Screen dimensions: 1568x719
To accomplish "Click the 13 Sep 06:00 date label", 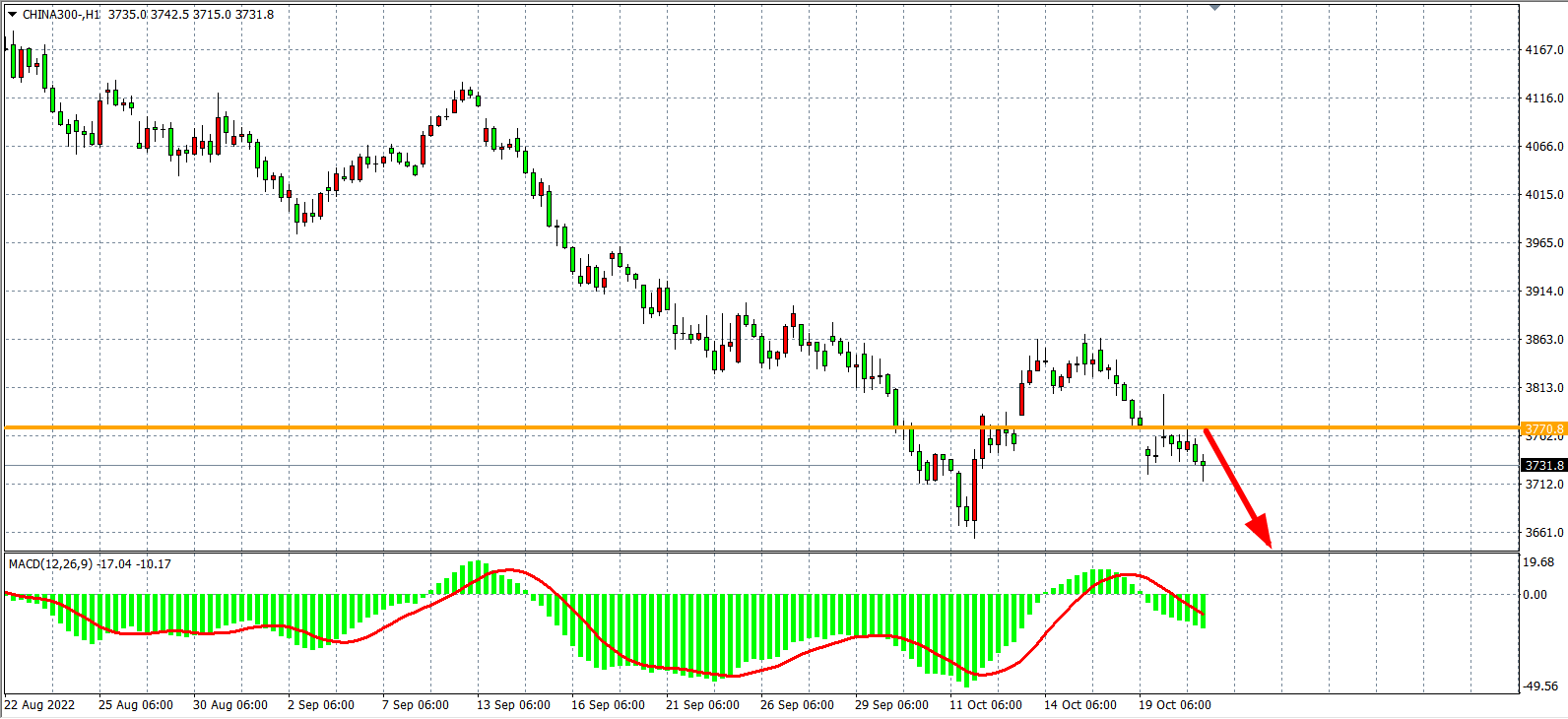I will click(513, 705).
